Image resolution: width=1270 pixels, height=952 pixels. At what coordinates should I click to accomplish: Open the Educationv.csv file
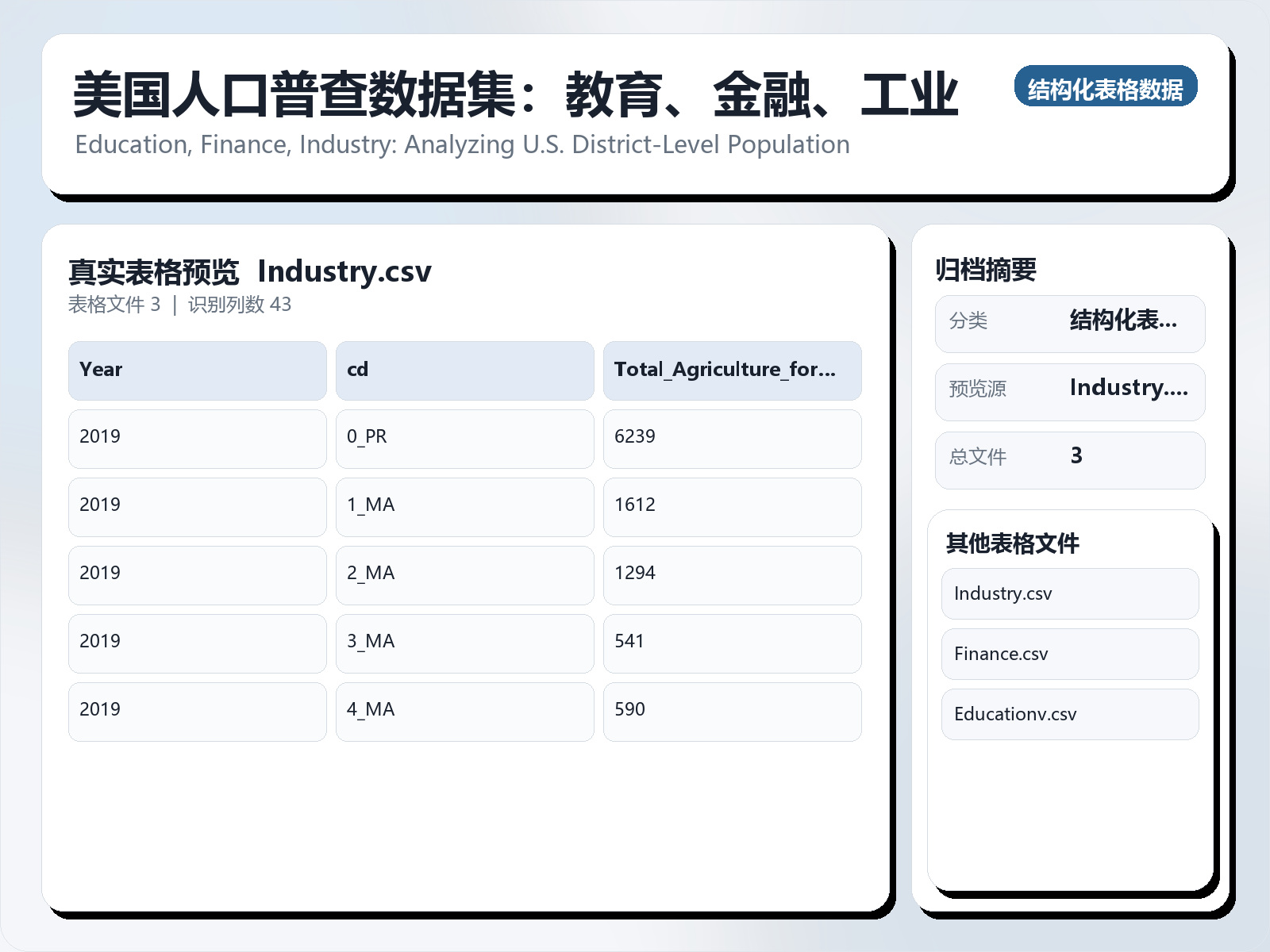pyautogui.click(x=1069, y=714)
